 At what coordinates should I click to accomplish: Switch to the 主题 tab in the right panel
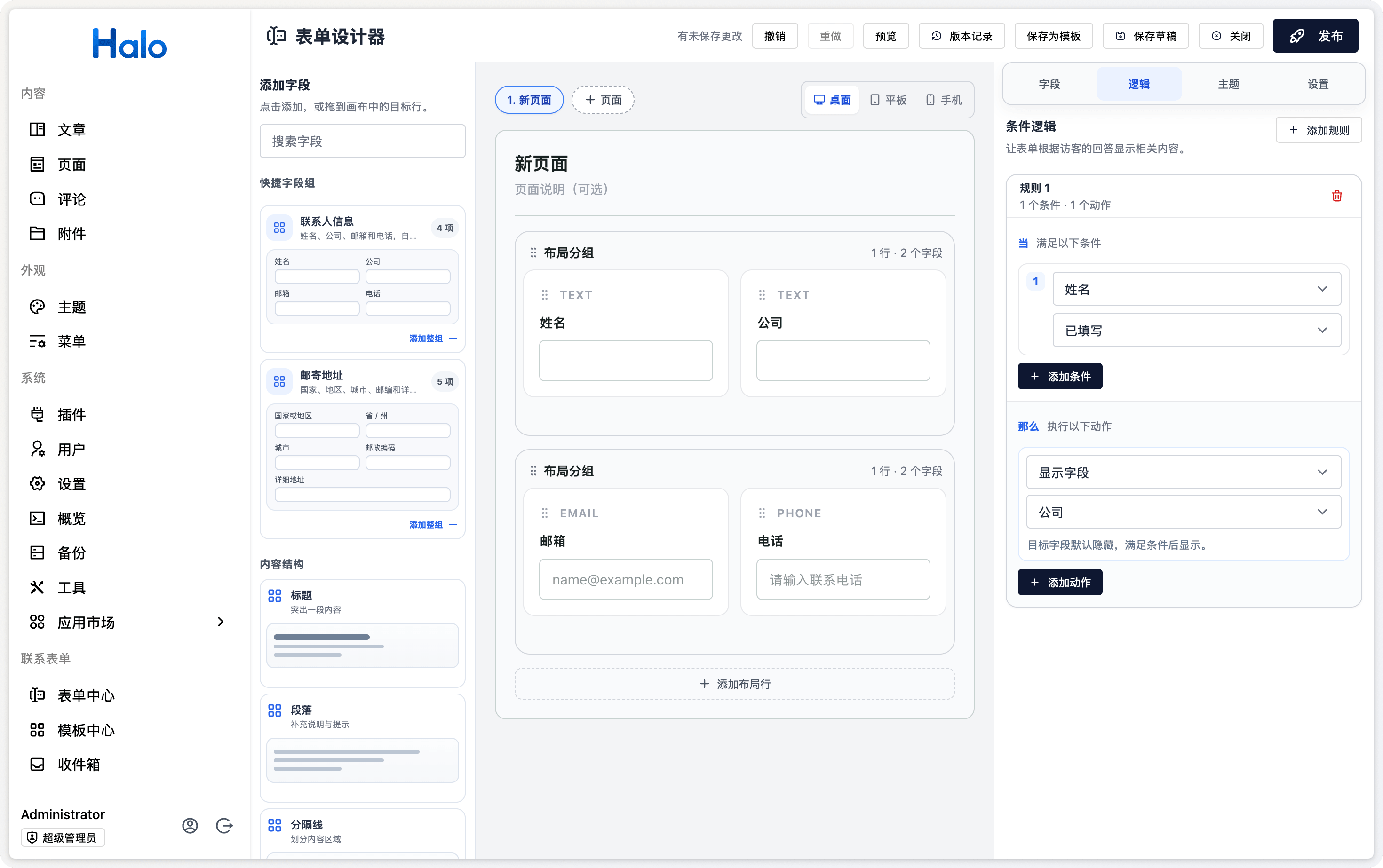[x=1229, y=84]
